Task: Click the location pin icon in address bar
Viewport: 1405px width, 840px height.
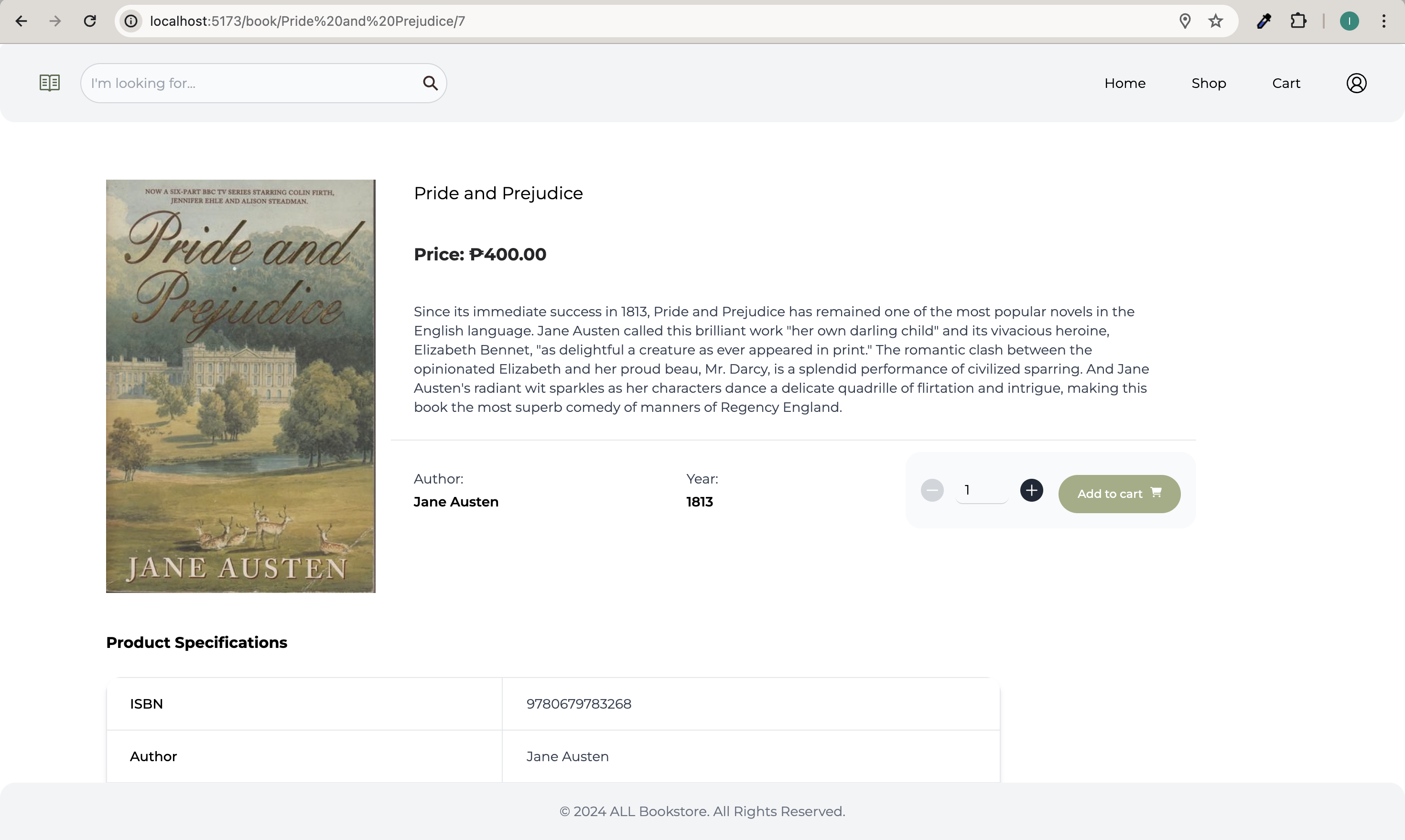Action: pyautogui.click(x=1185, y=21)
